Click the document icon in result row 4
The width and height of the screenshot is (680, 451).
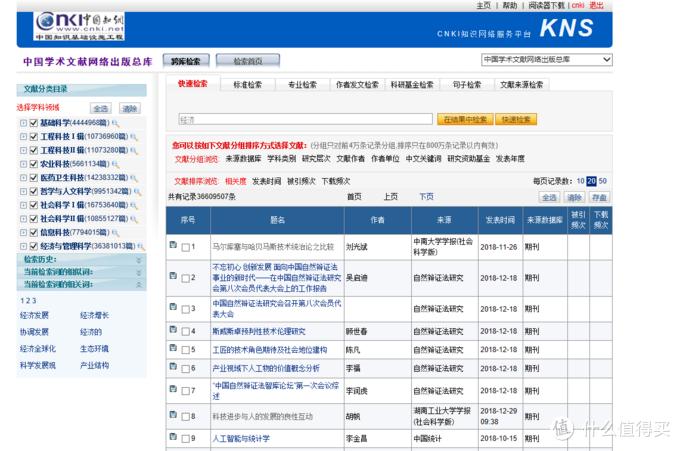click(x=173, y=329)
